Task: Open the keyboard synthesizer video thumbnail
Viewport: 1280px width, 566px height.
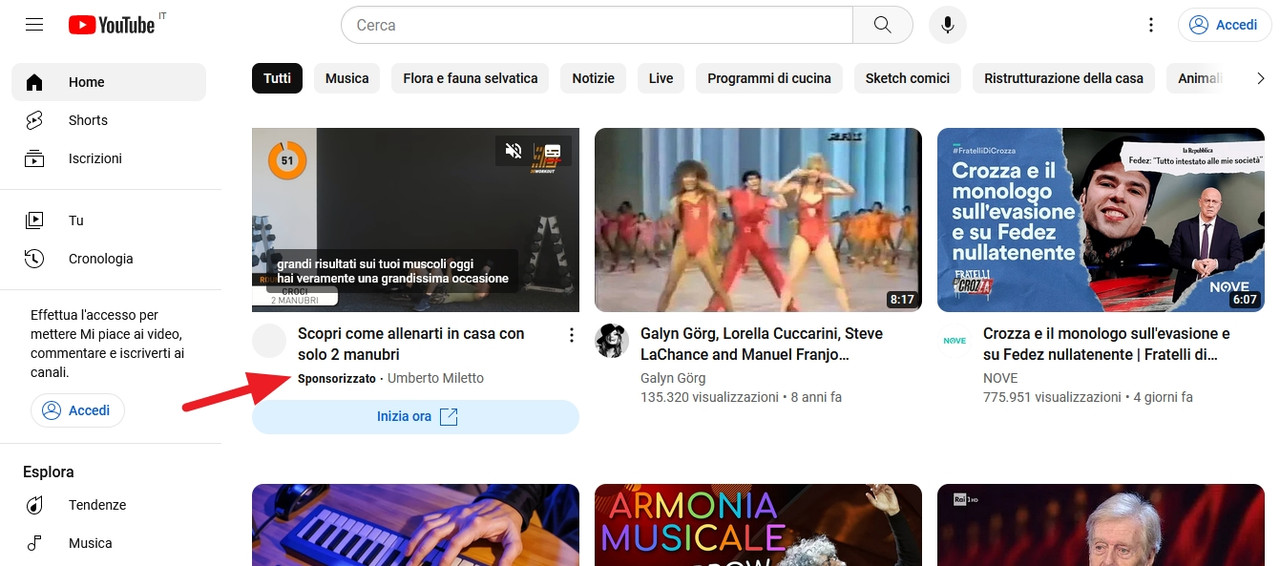Action: [x=415, y=525]
